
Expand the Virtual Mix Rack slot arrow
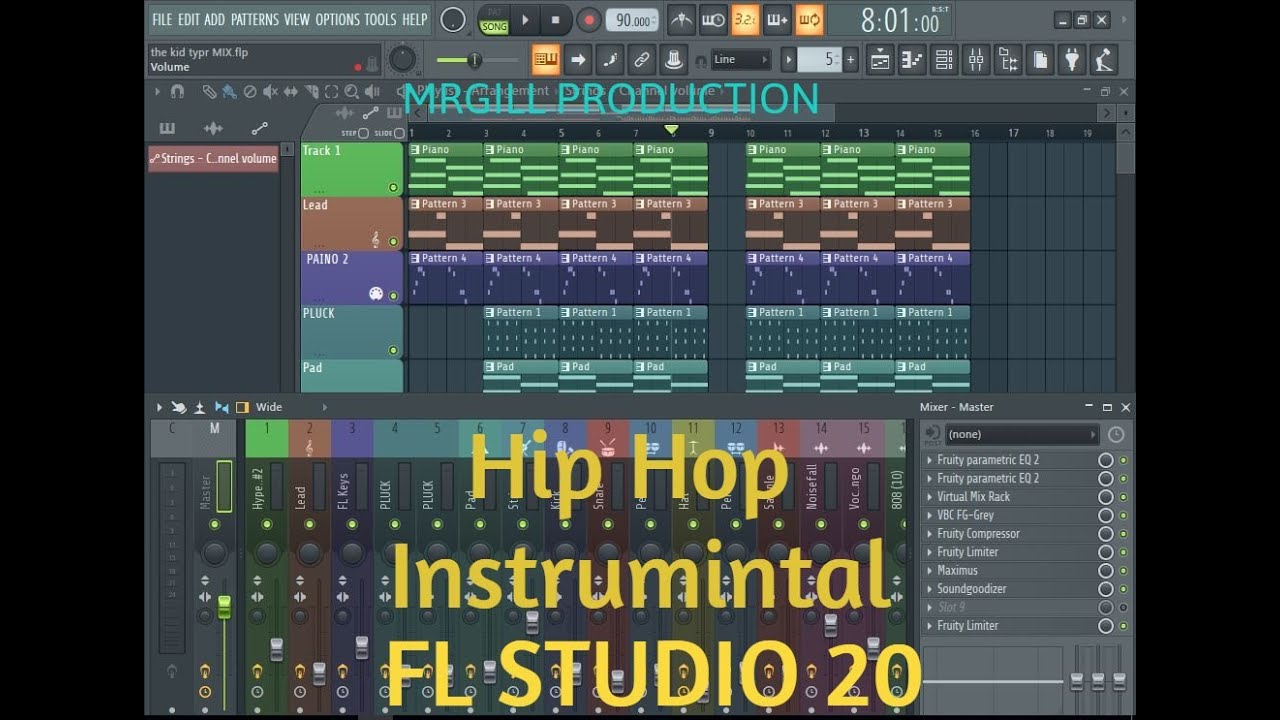929,497
